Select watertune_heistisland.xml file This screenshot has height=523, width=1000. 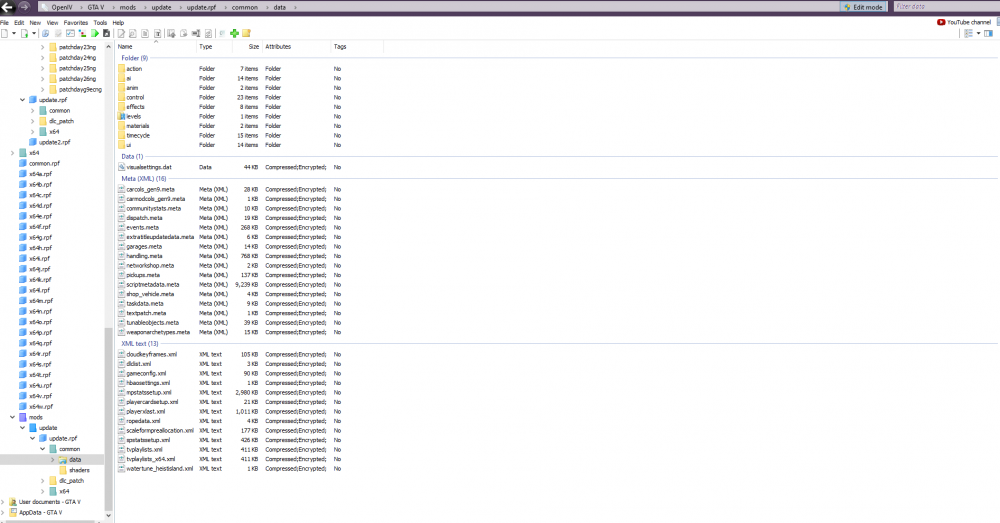tap(159, 468)
